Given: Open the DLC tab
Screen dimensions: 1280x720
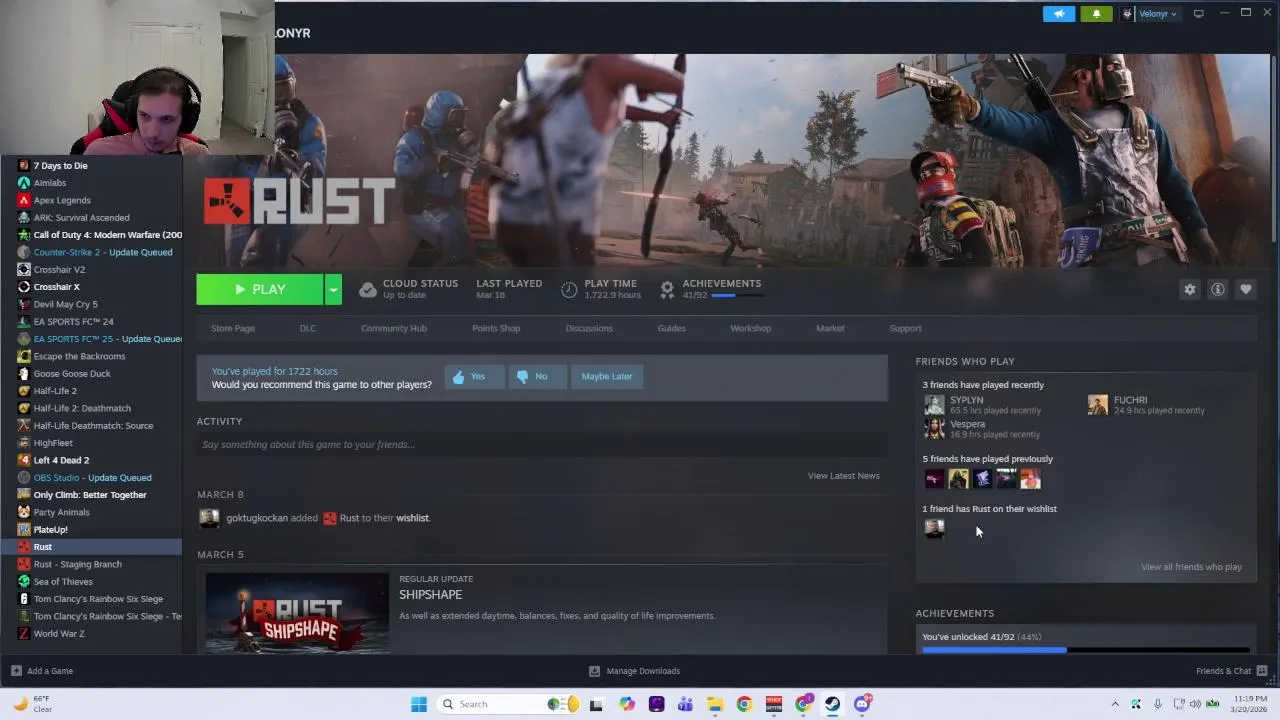Looking at the screenshot, I should (x=308, y=328).
